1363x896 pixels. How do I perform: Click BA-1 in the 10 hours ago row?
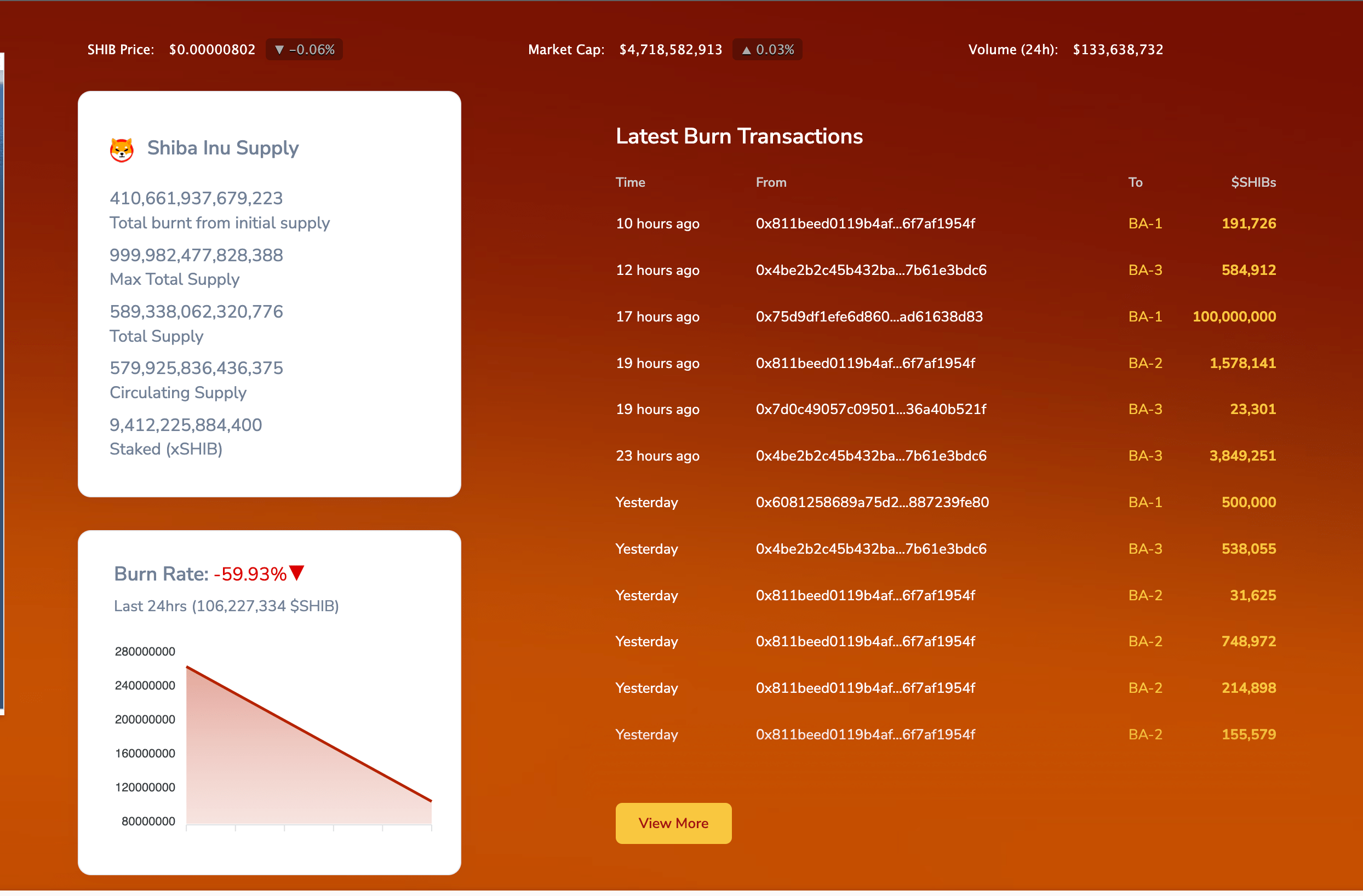point(1145,224)
